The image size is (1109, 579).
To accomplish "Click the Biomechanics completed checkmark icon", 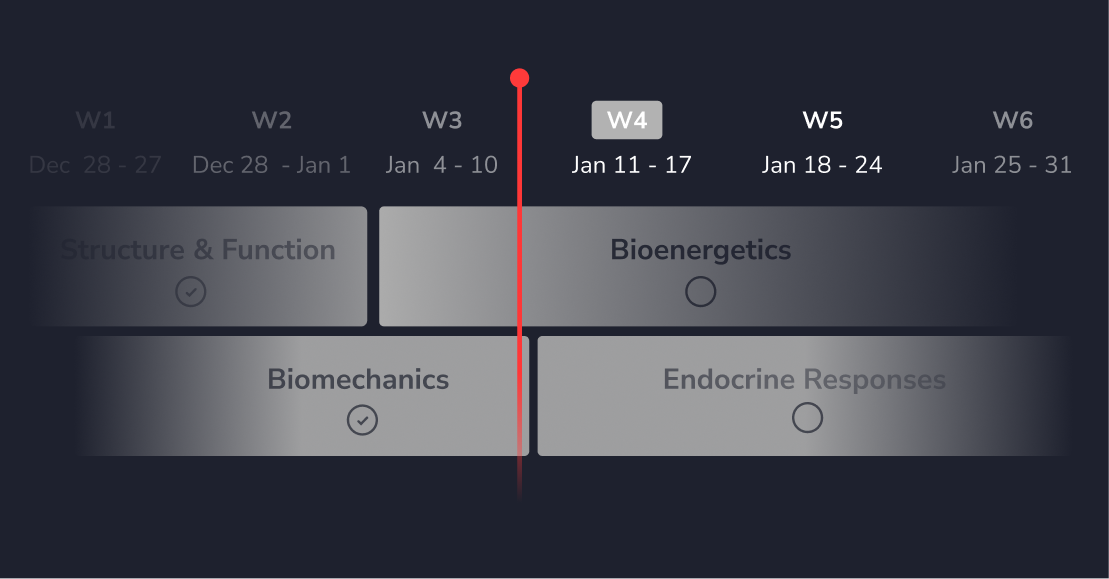I will point(362,421).
